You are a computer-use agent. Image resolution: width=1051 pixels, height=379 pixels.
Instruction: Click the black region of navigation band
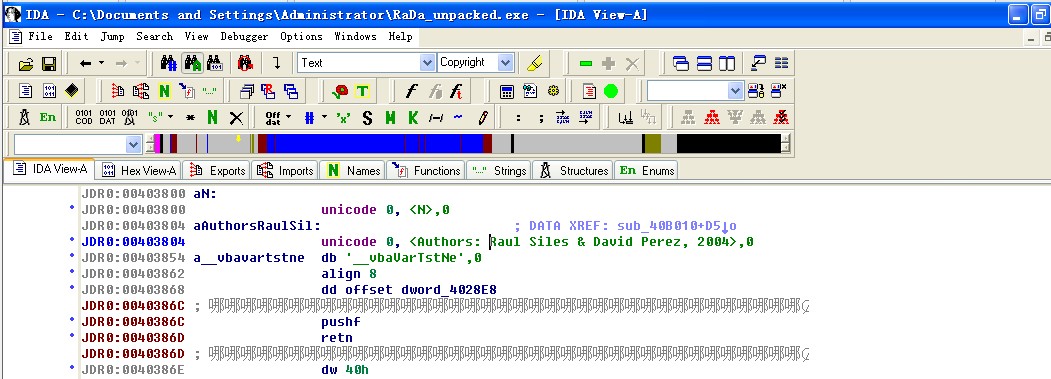pos(729,144)
